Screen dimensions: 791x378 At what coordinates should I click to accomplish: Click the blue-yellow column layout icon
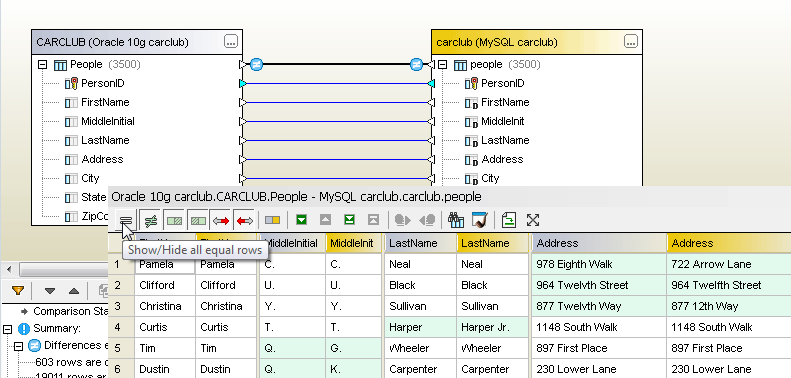pyautogui.click(x=272, y=220)
